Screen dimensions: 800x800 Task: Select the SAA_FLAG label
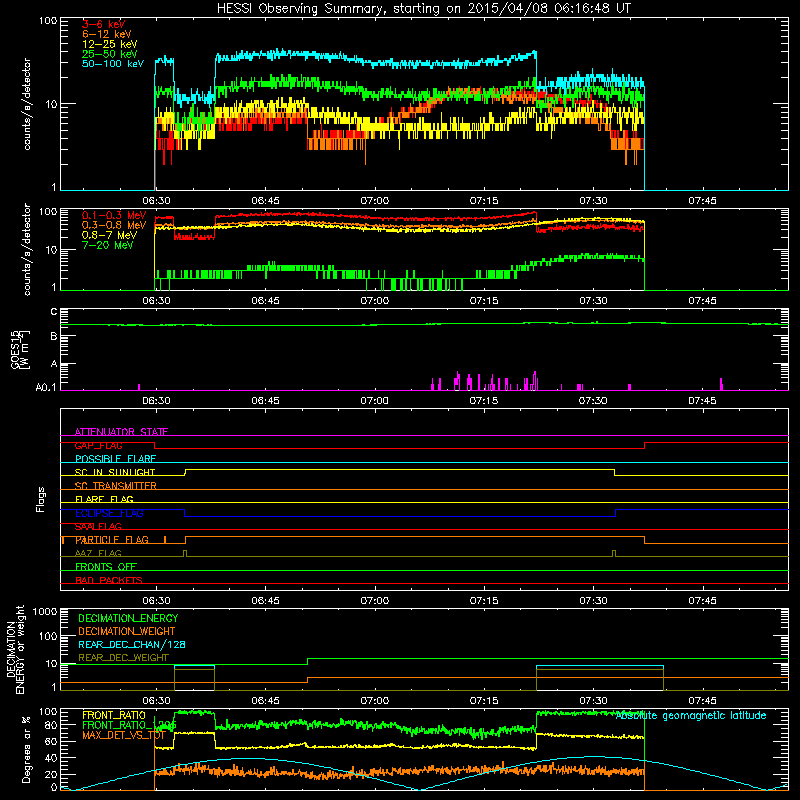coord(98,526)
